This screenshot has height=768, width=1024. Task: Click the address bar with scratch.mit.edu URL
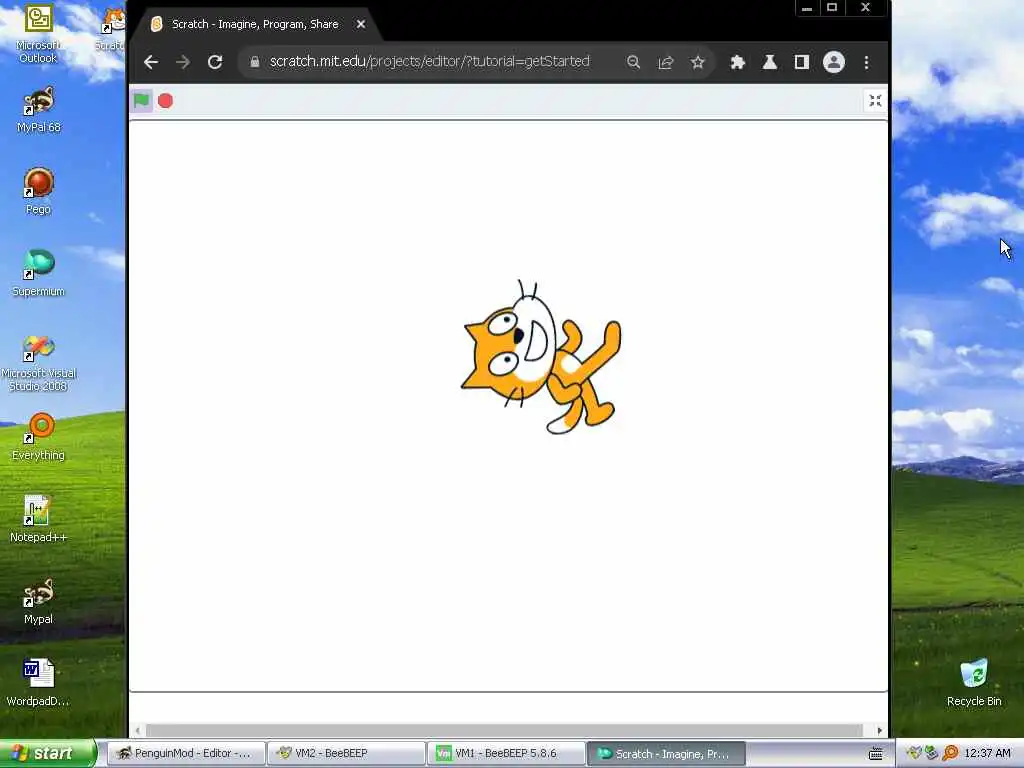[x=429, y=61]
